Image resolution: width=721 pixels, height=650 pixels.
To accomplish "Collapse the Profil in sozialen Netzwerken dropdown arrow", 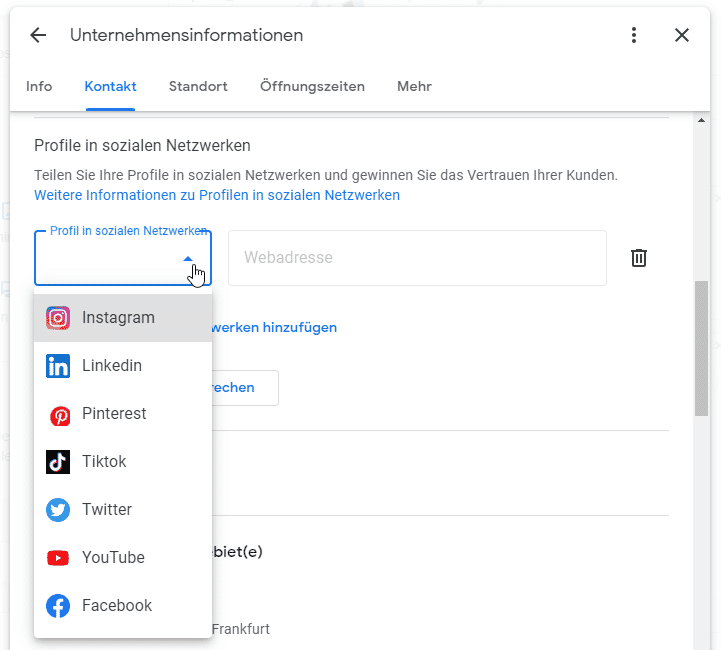I will pos(188,259).
